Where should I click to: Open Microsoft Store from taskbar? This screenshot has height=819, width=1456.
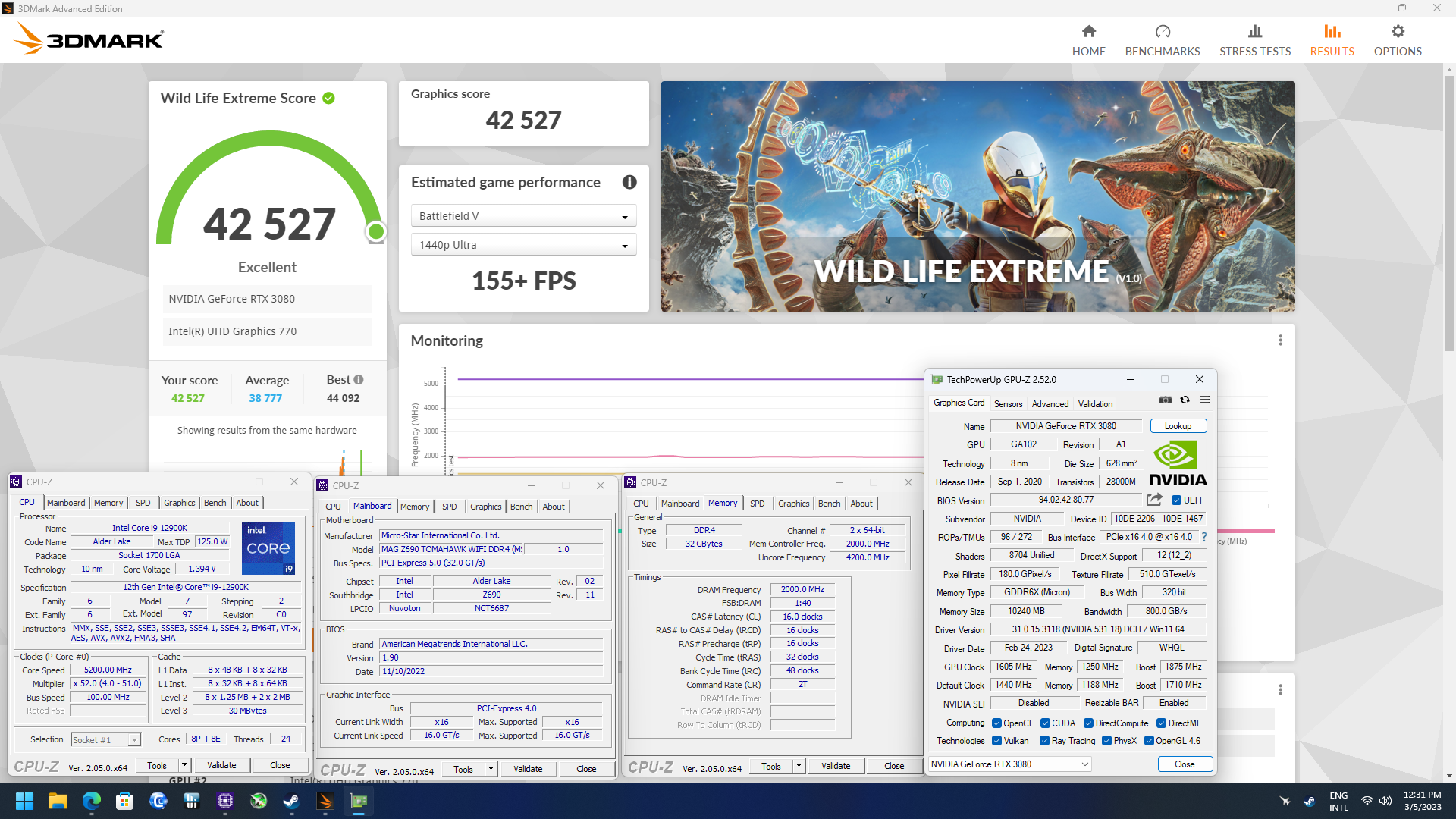tap(125, 801)
